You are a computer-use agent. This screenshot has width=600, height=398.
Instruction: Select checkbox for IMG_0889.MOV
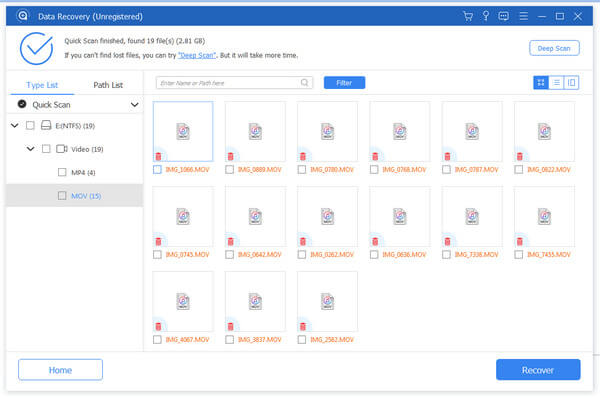tap(230, 170)
